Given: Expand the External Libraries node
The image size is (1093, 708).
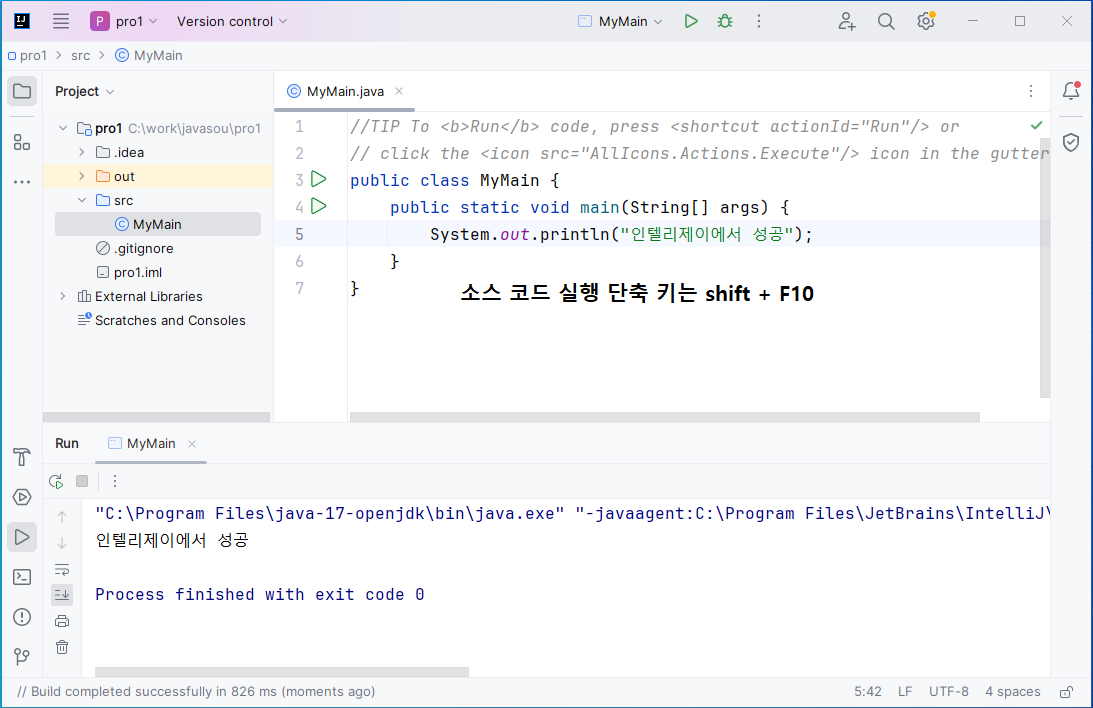Looking at the screenshot, I should (x=62, y=296).
